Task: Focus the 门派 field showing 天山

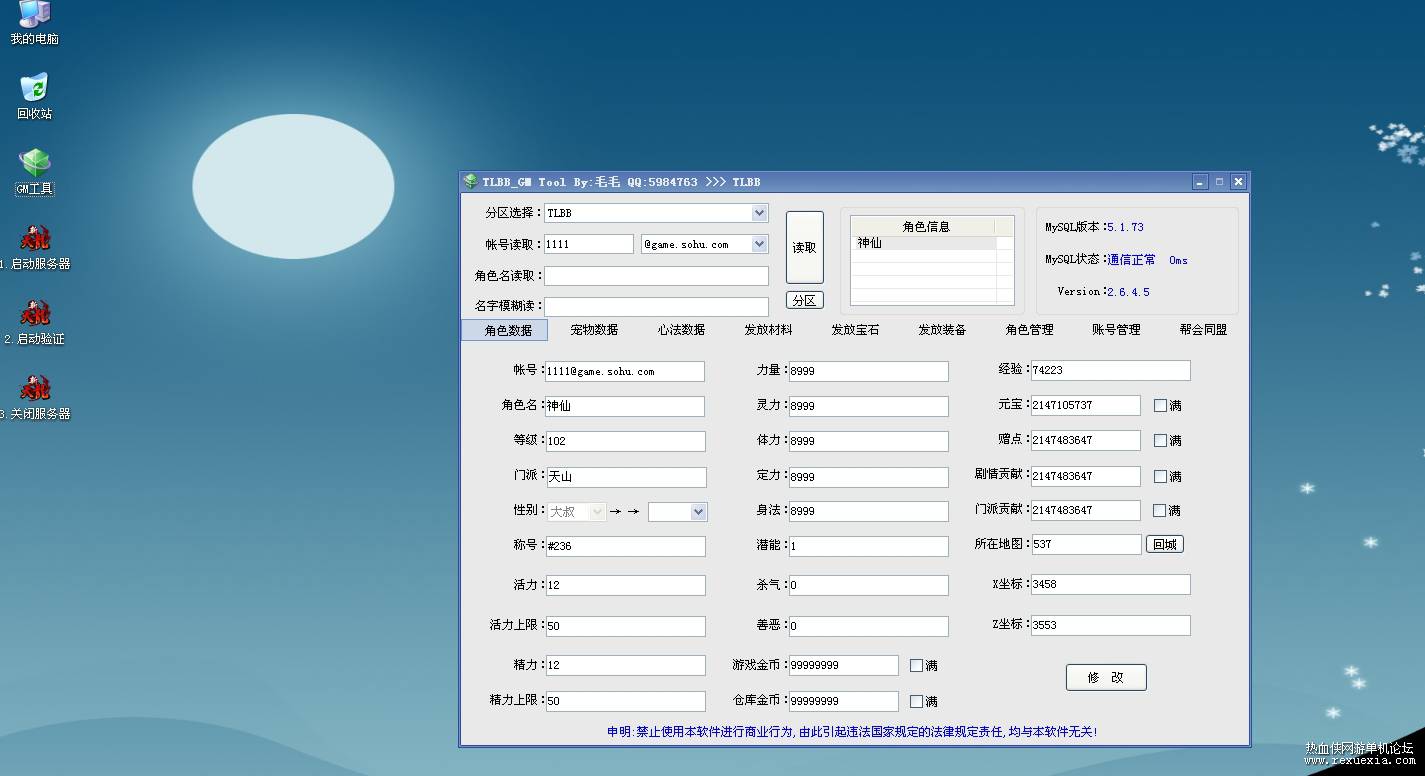Action: 625,477
